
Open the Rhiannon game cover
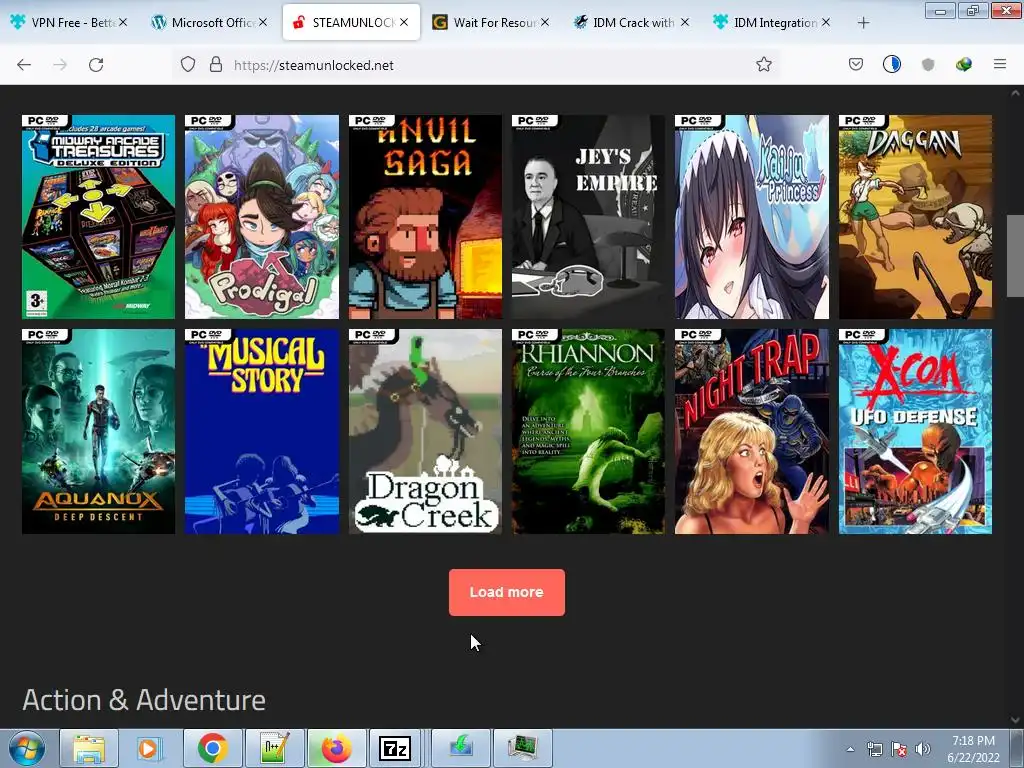(588, 431)
